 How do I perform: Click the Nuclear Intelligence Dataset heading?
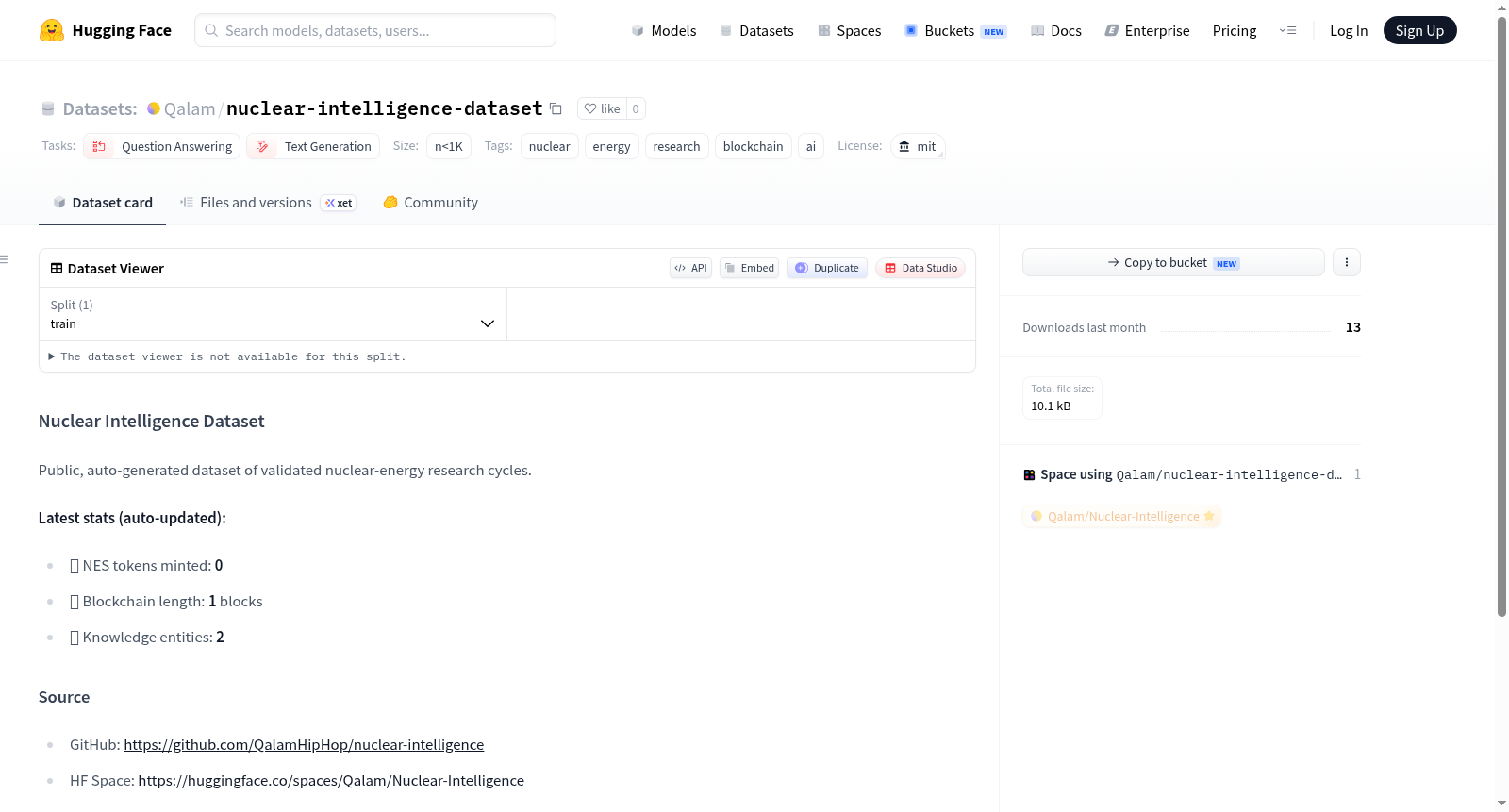tap(151, 421)
